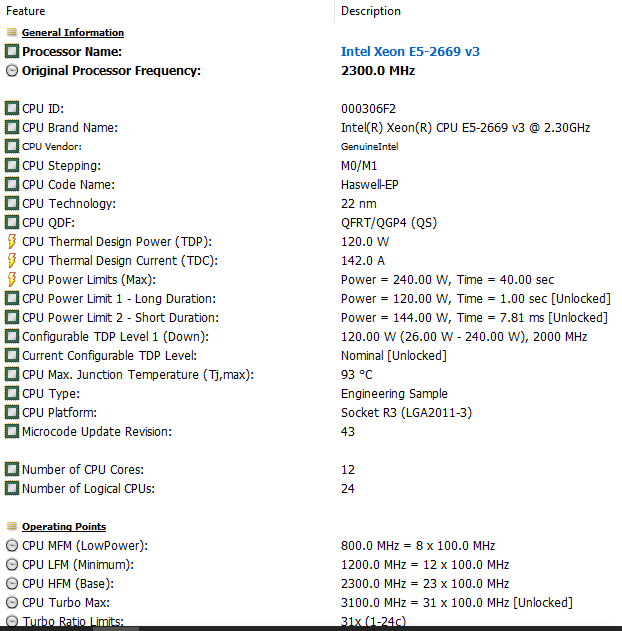Select the 120.0 W TDP value
Image resolution: width=622 pixels, height=631 pixels.
(x=365, y=242)
